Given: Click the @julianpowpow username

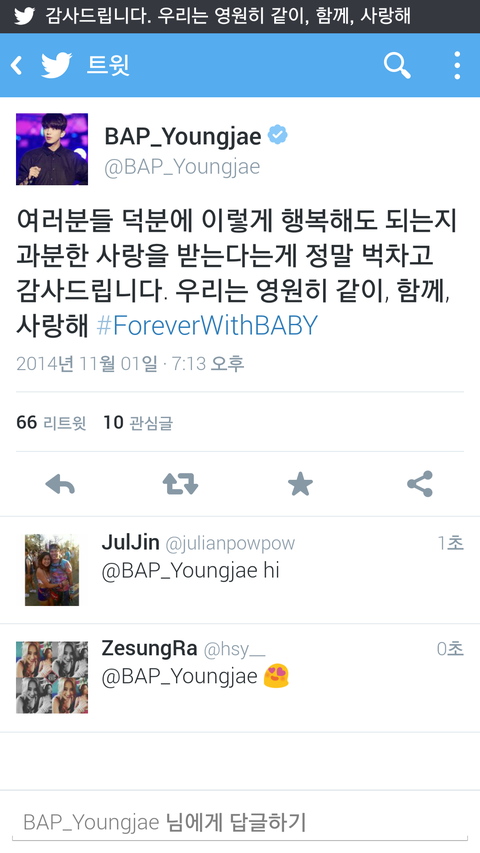Looking at the screenshot, I should coord(230,543).
